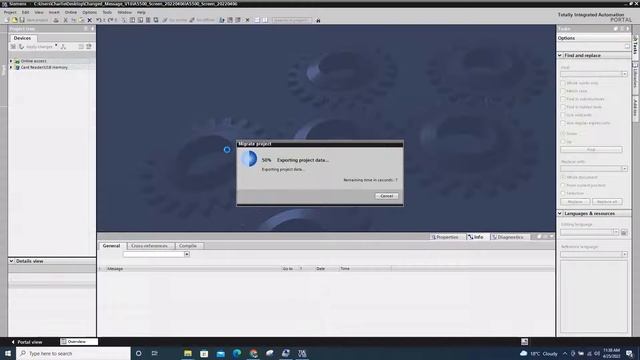Open the Project menu
640x360 pixels.
coord(10,12)
